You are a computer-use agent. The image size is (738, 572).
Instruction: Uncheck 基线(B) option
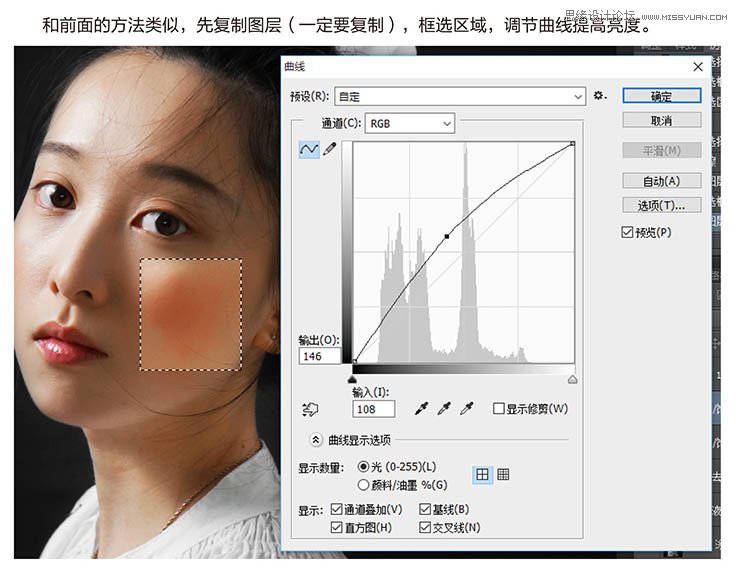(425, 509)
